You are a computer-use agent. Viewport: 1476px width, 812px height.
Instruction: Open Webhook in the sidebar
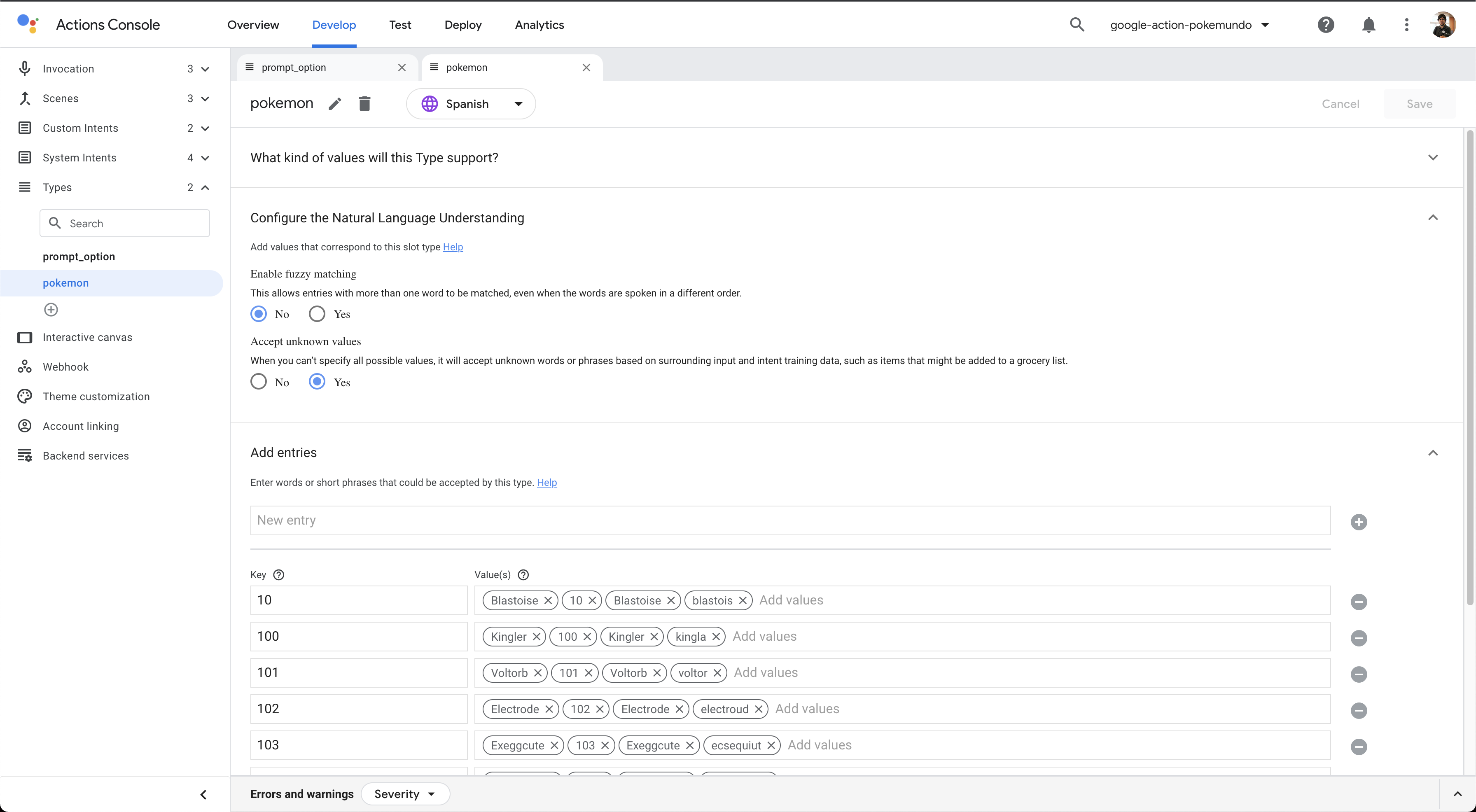tap(65, 367)
